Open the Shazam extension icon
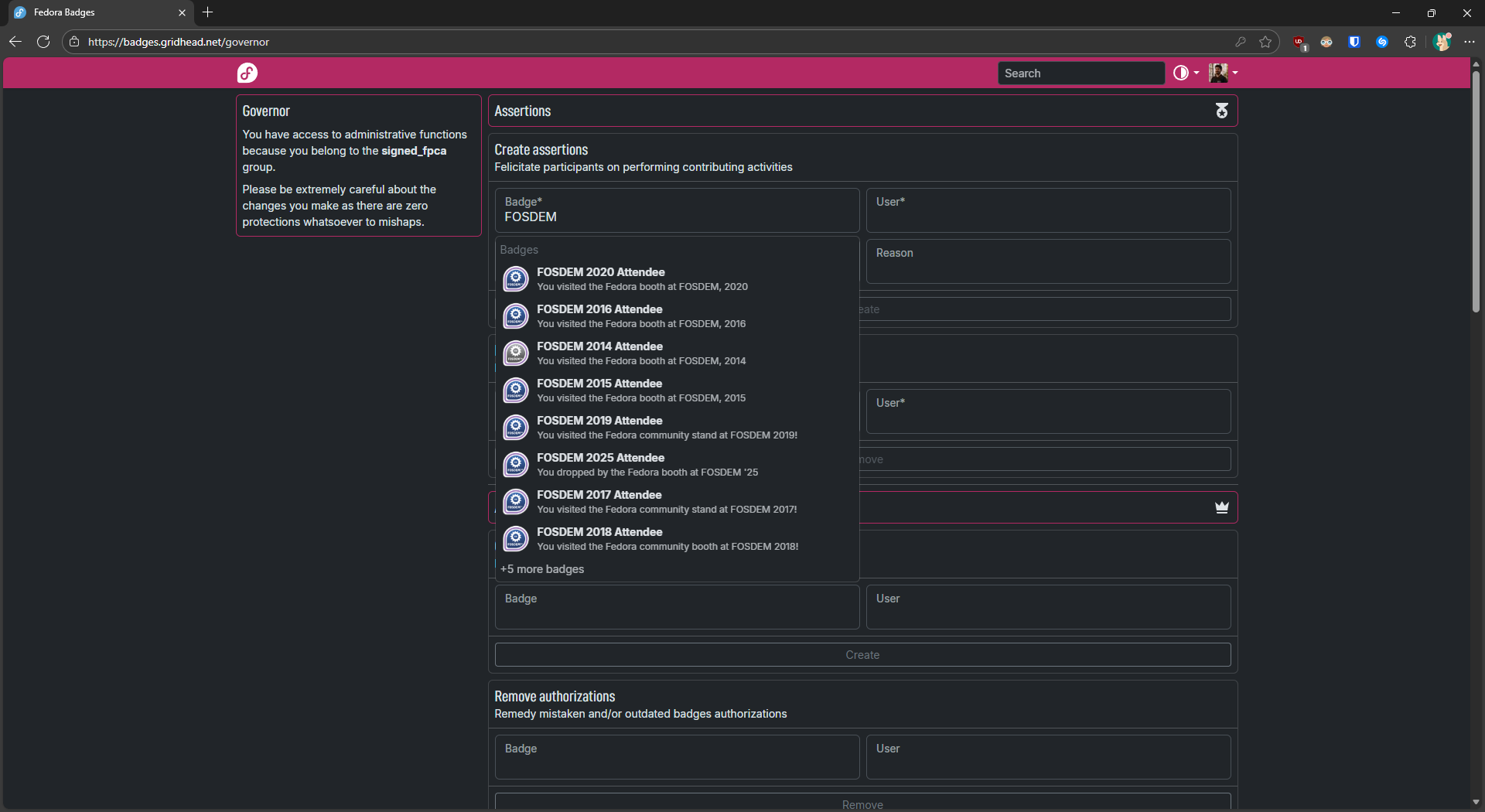Screen dimensions: 1485x812 (x=1382, y=43)
